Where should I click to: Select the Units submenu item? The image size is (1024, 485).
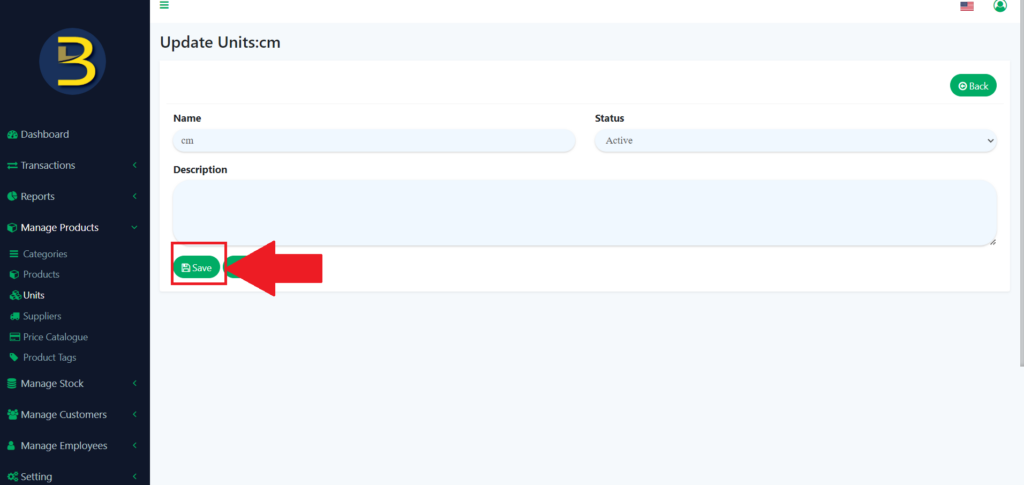pyautogui.click(x=33, y=295)
